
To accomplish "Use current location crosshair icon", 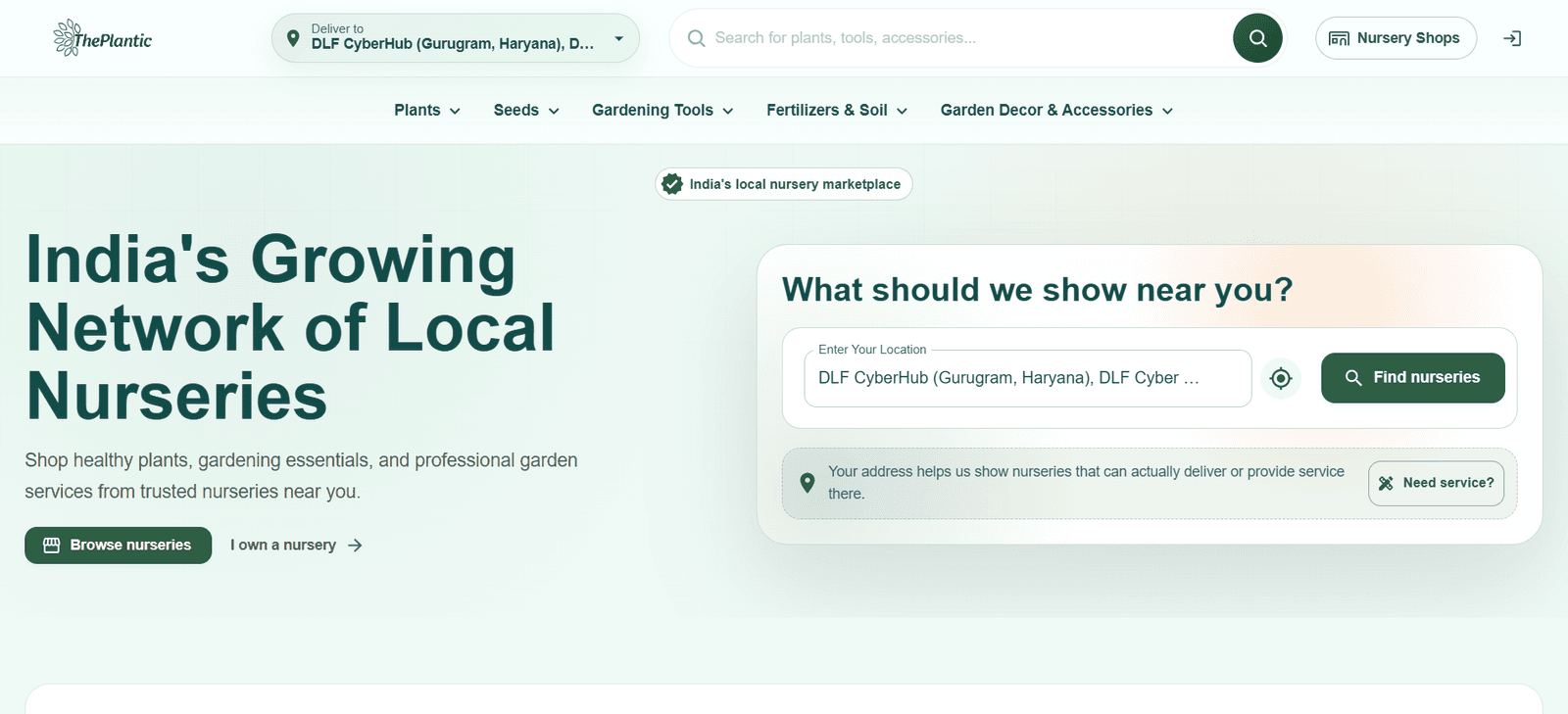I will 1281,378.
